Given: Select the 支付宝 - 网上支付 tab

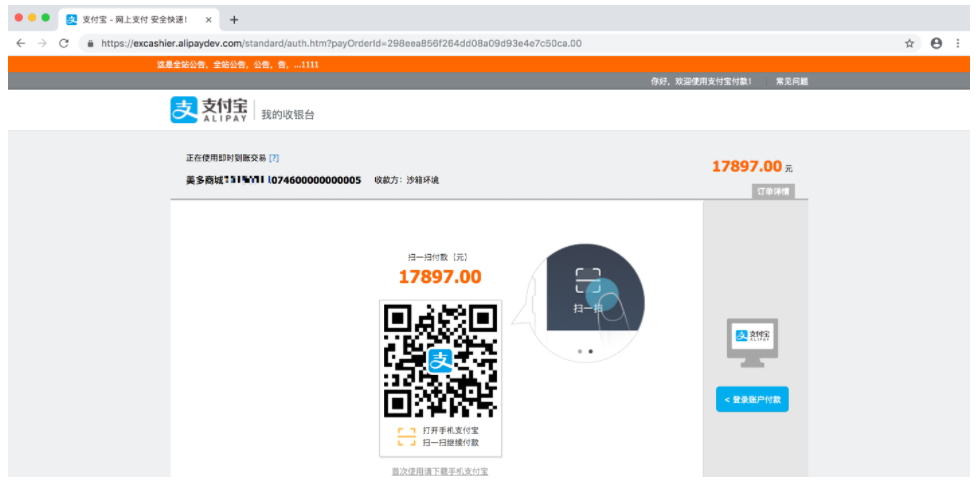Looking at the screenshot, I should coord(139,20).
